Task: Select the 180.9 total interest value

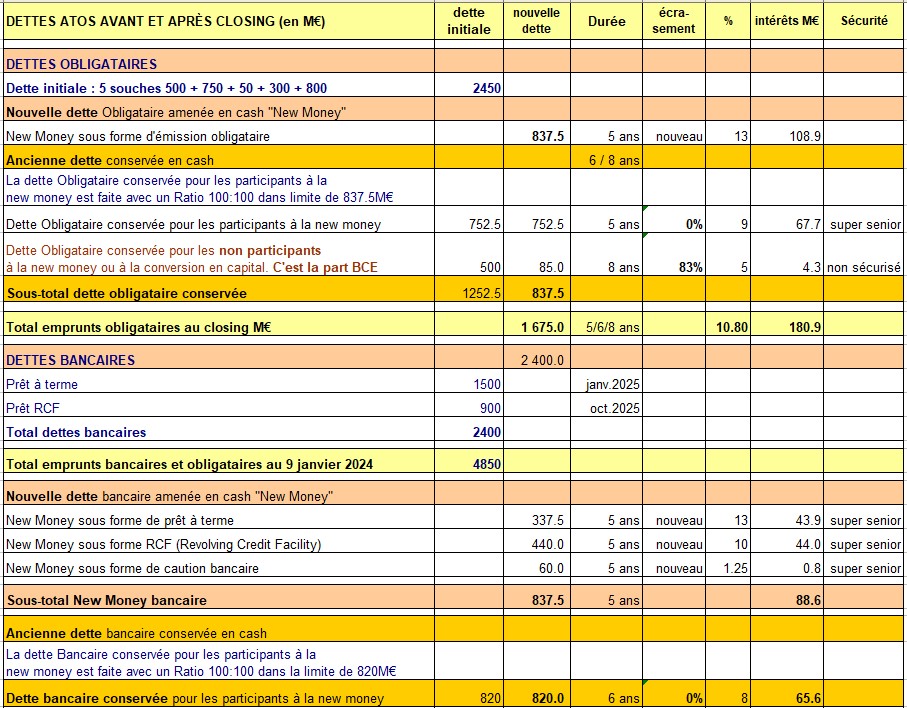Action: (805, 327)
